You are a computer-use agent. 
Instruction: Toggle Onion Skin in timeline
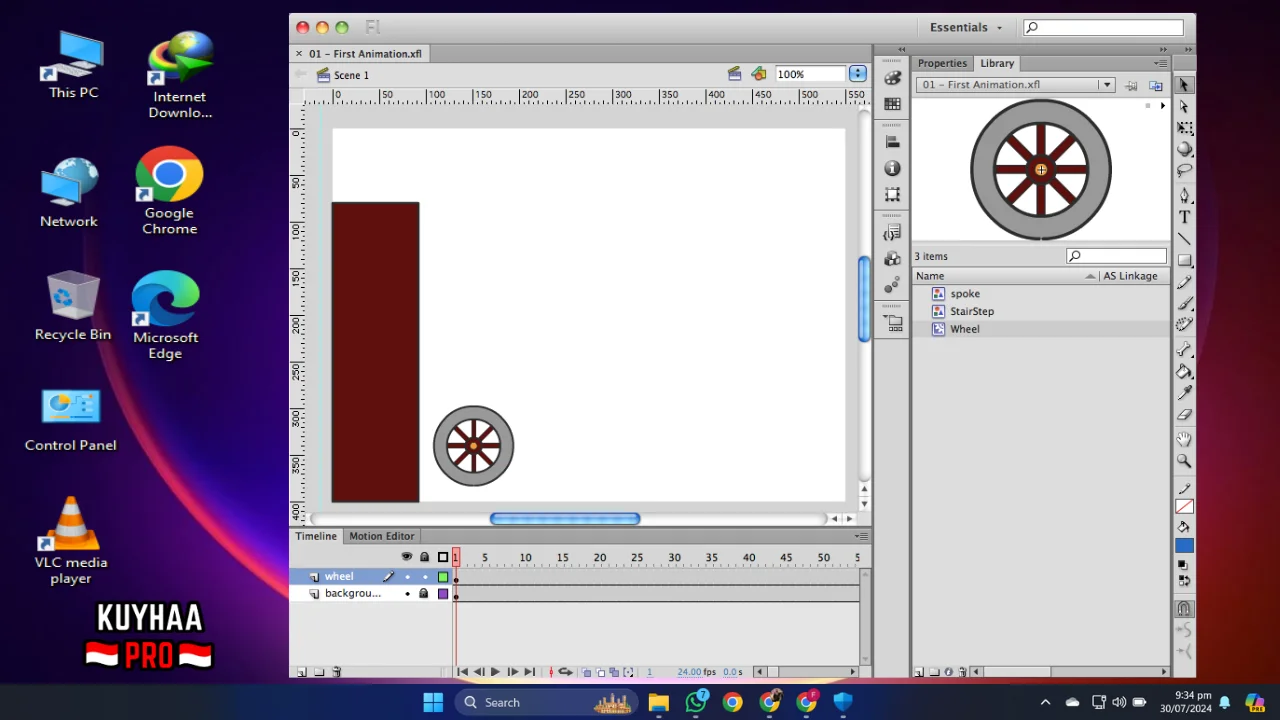tap(587, 672)
